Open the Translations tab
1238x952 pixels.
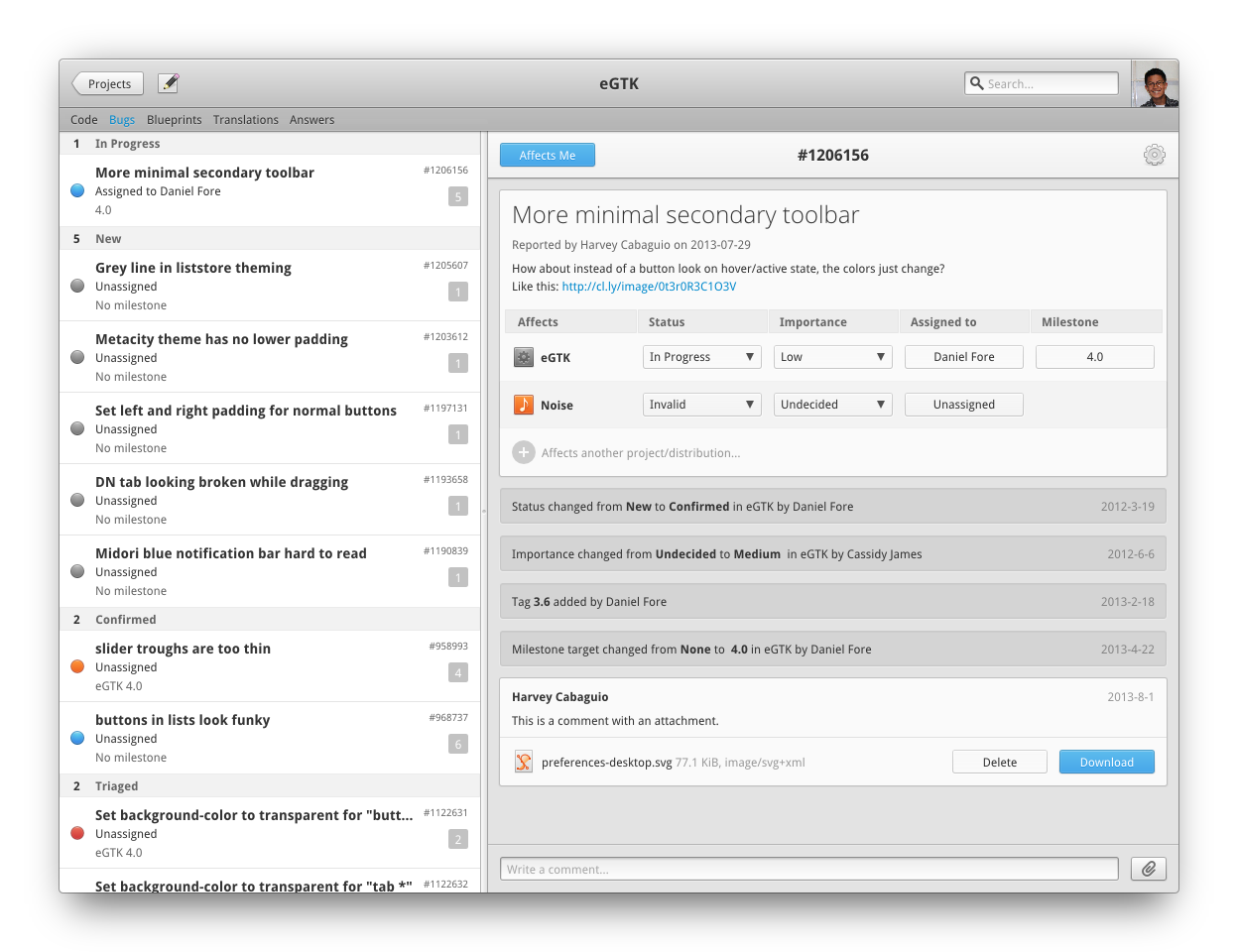(246, 120)
